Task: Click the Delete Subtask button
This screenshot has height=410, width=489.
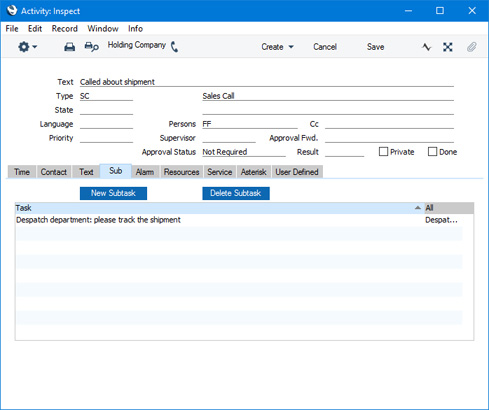Action: coord(236,193)
